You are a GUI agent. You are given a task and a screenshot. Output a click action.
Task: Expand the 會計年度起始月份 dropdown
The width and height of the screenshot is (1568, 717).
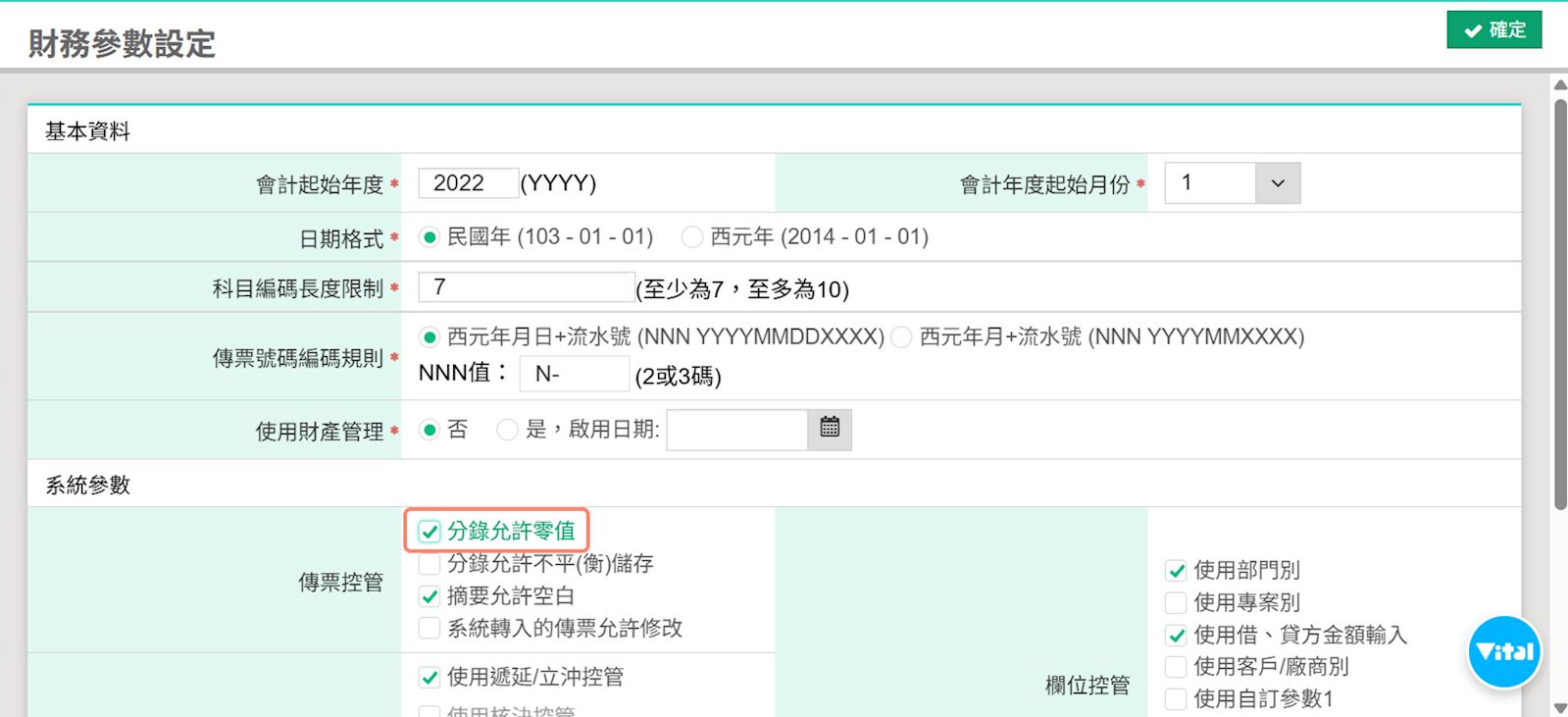[x=1277, y=183]
